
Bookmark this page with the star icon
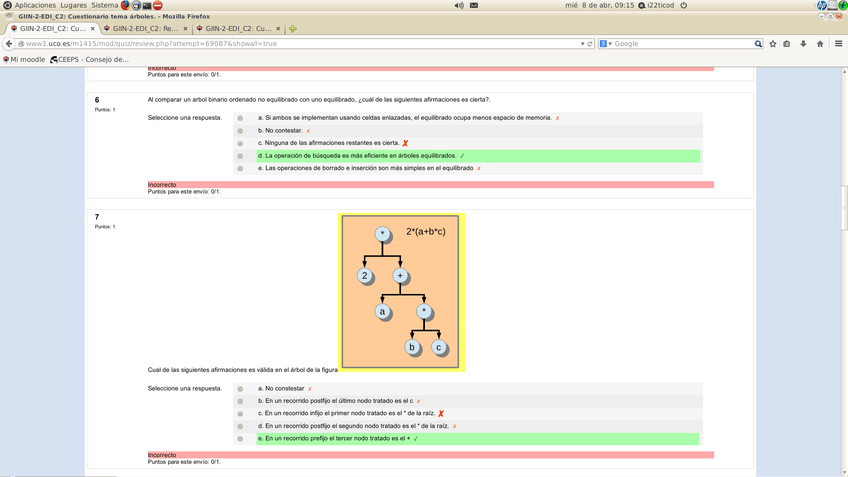click(773, 44)
